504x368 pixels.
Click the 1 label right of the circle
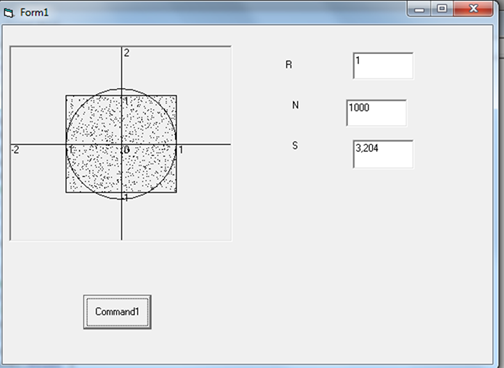(x=181, y=150)
